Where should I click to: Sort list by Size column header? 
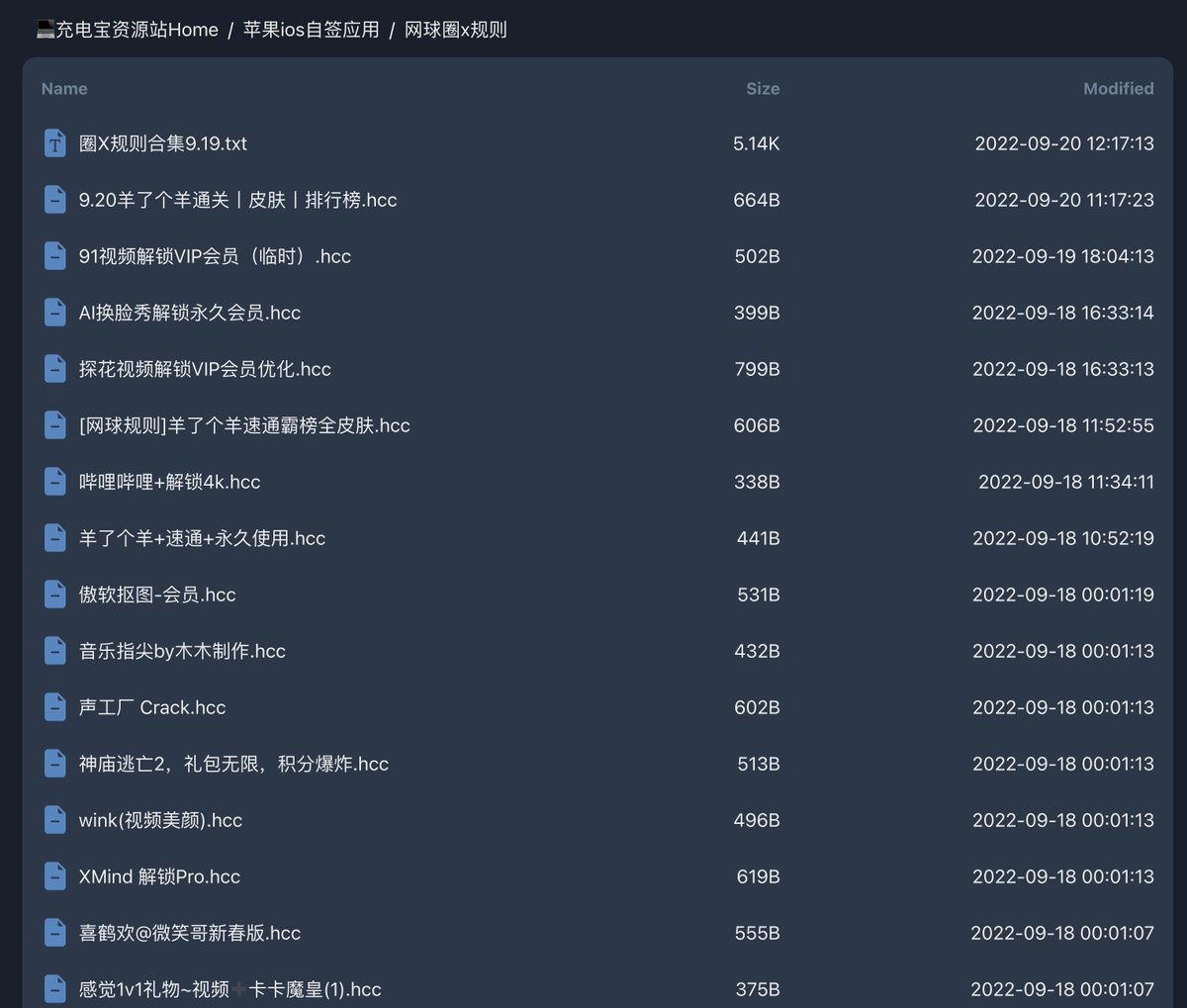763,89
